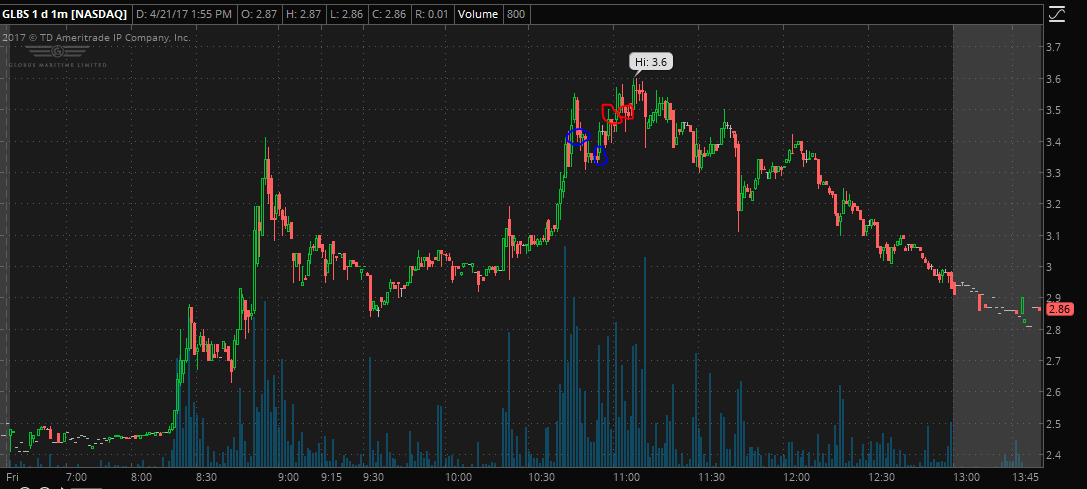Click the 8:00 time axis label
This screenshot has width=1087, height=489.
[x=141, y=477]
